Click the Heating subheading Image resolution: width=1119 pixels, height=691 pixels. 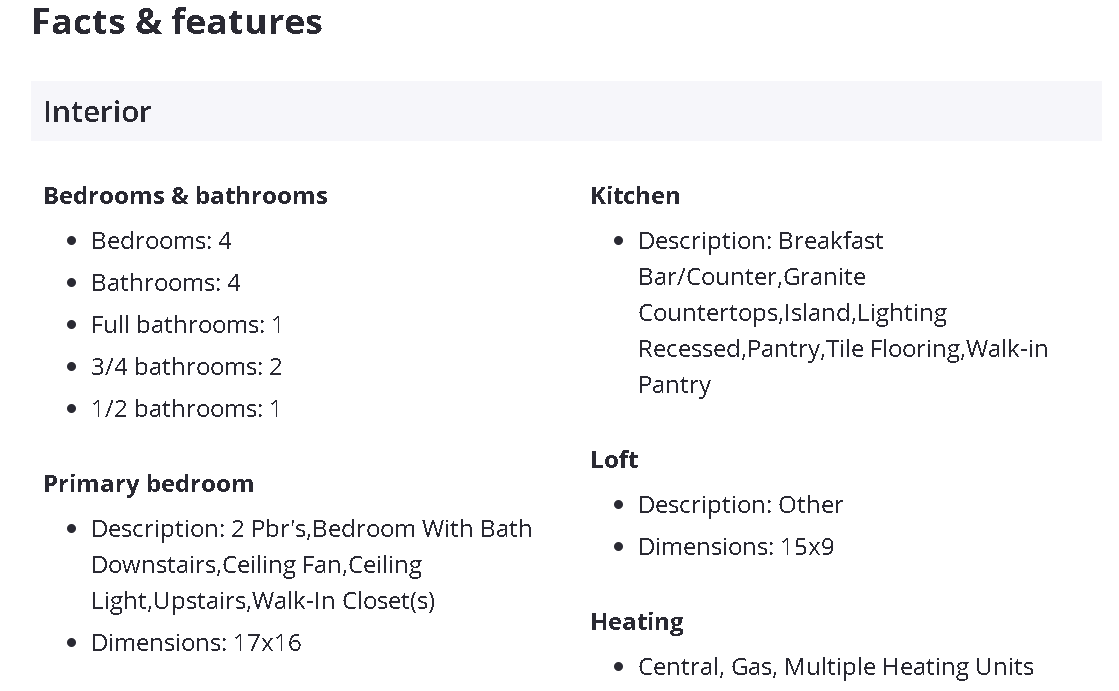(x=637, y=622)
